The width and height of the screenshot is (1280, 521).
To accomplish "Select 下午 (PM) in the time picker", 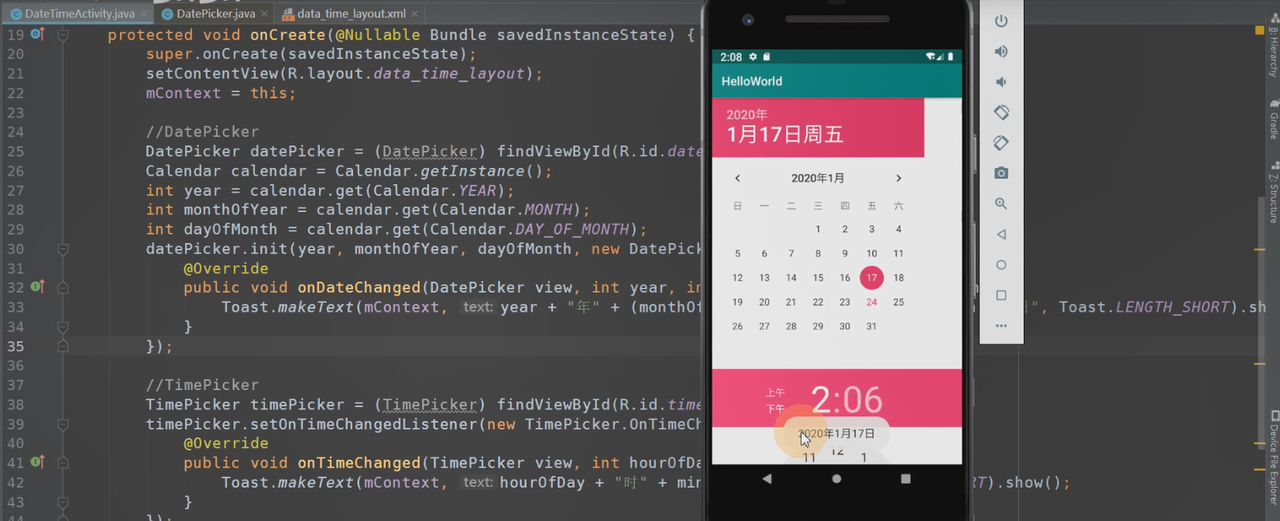I will (775, 409).
